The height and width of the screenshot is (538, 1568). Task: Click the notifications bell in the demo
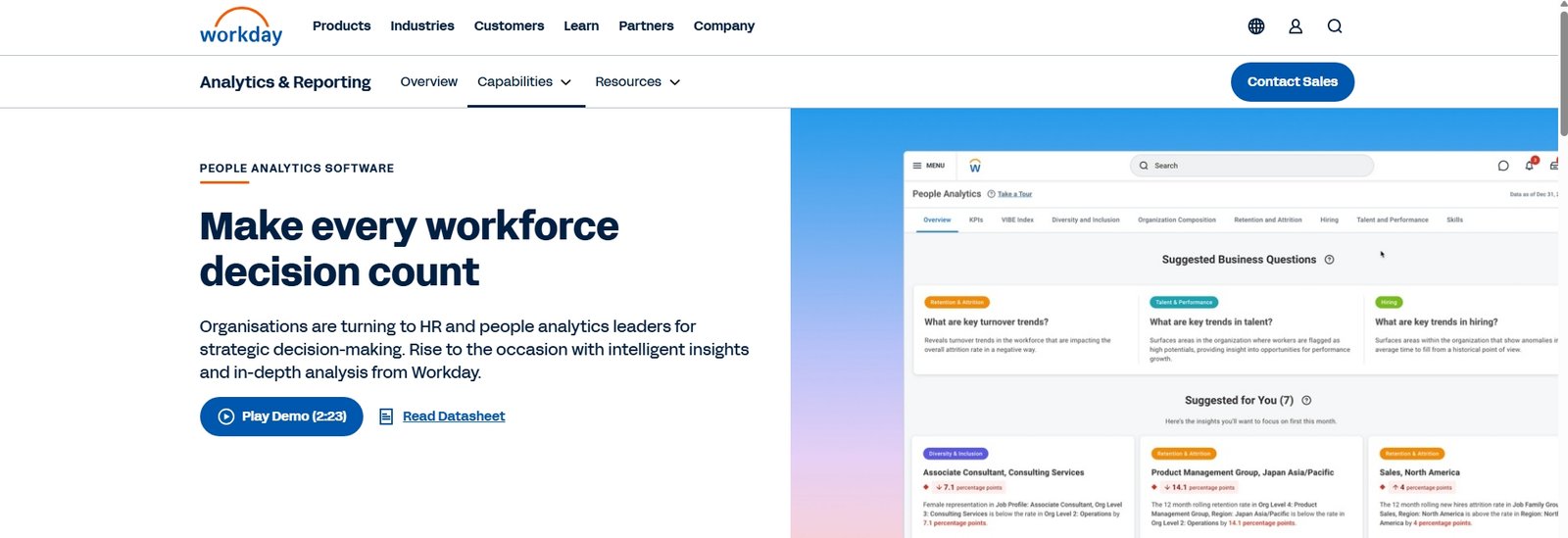(1530, 165)
